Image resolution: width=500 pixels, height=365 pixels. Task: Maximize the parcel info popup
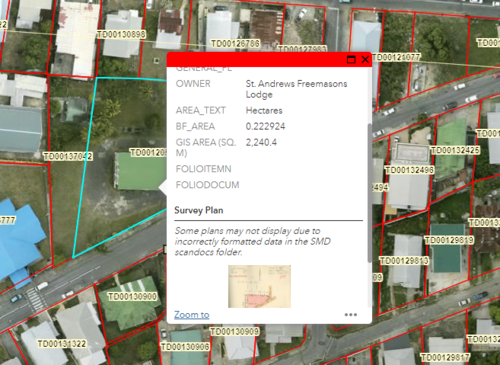pyautogui.click(x=351, y=60)
